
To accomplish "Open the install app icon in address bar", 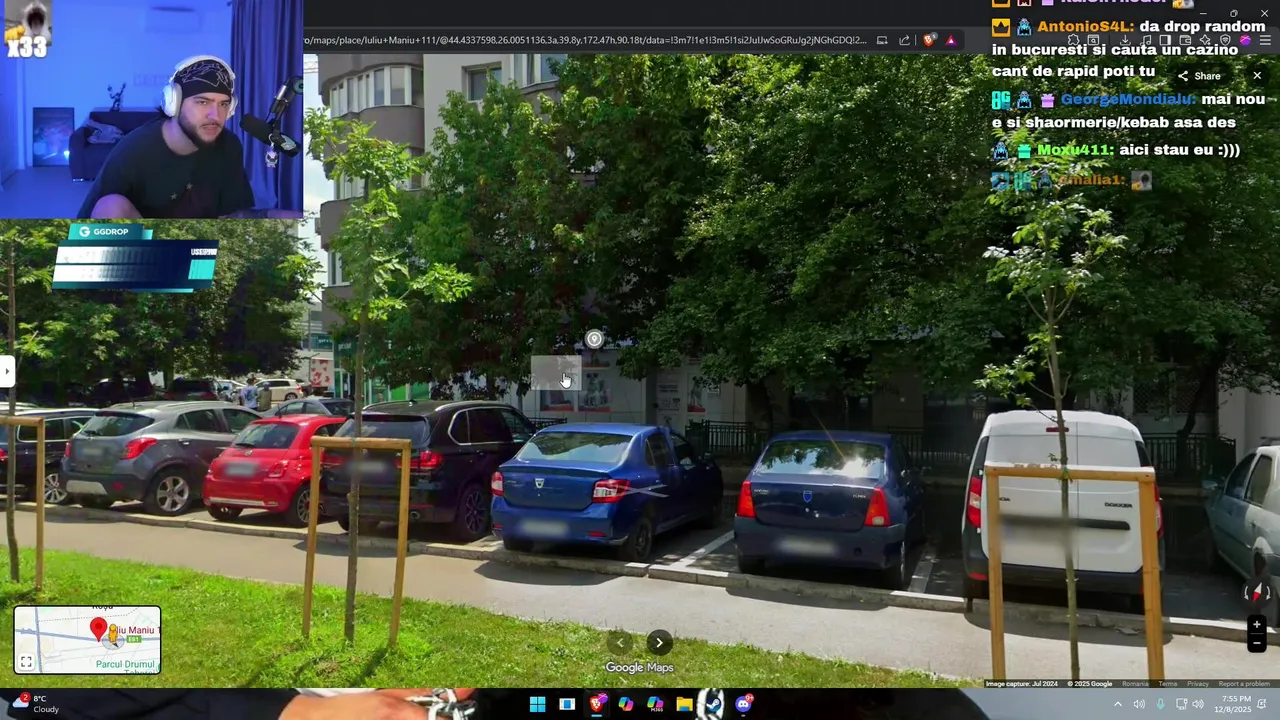I will click(x=882, y=40).
